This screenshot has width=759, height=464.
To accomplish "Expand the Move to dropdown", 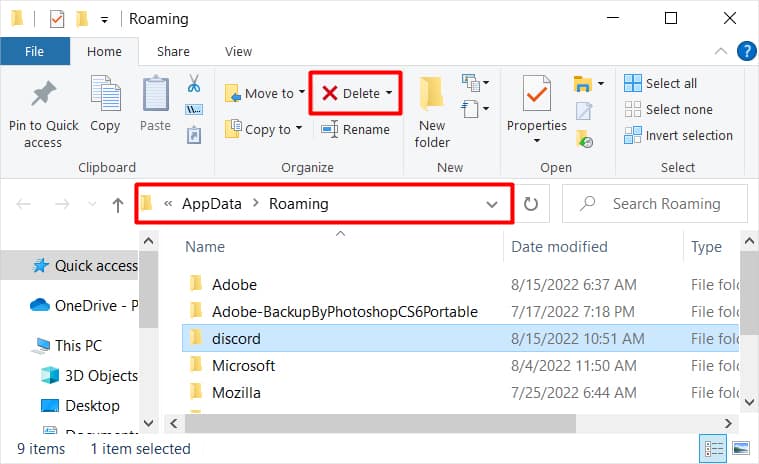I will [301, 94].
